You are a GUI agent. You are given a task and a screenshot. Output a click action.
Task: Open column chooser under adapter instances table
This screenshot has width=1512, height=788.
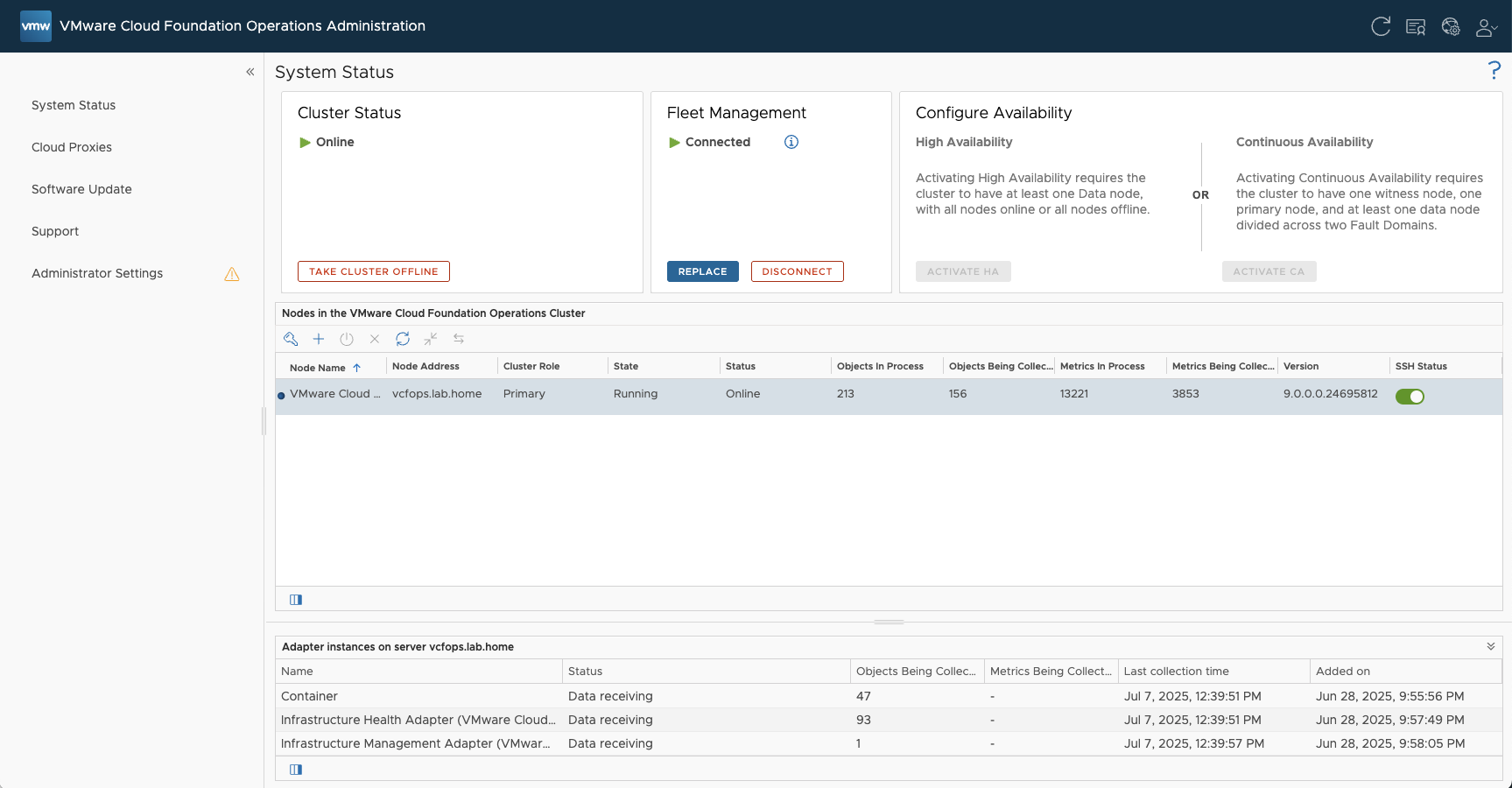click(x=296, y=770)
